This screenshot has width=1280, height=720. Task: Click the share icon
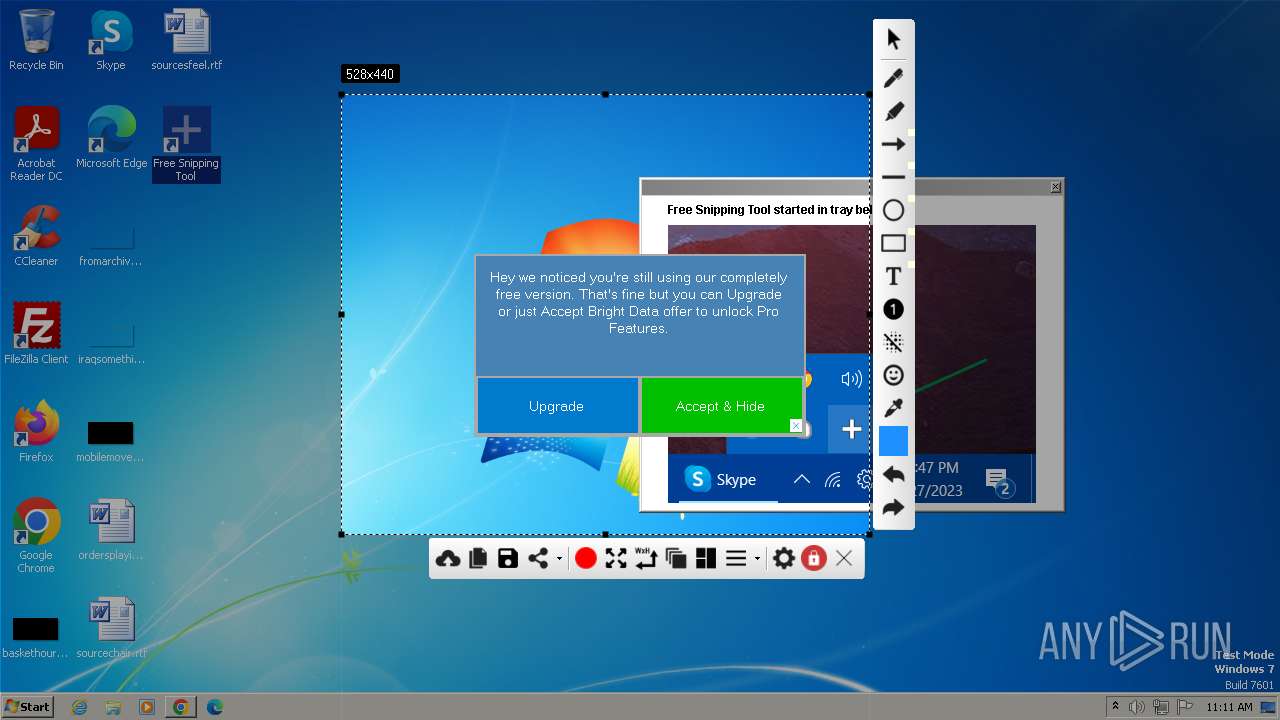point(538,558)
